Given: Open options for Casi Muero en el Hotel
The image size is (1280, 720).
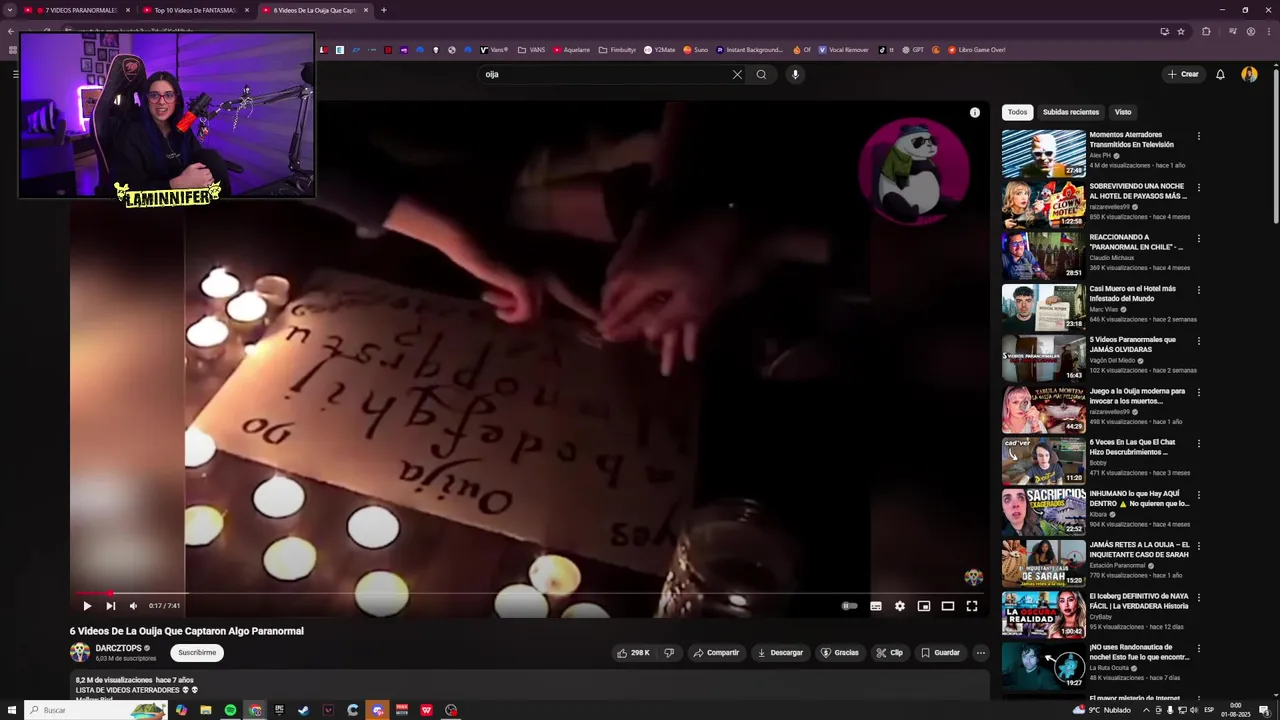Looking at the screenshot, I should click(1198, 290).
